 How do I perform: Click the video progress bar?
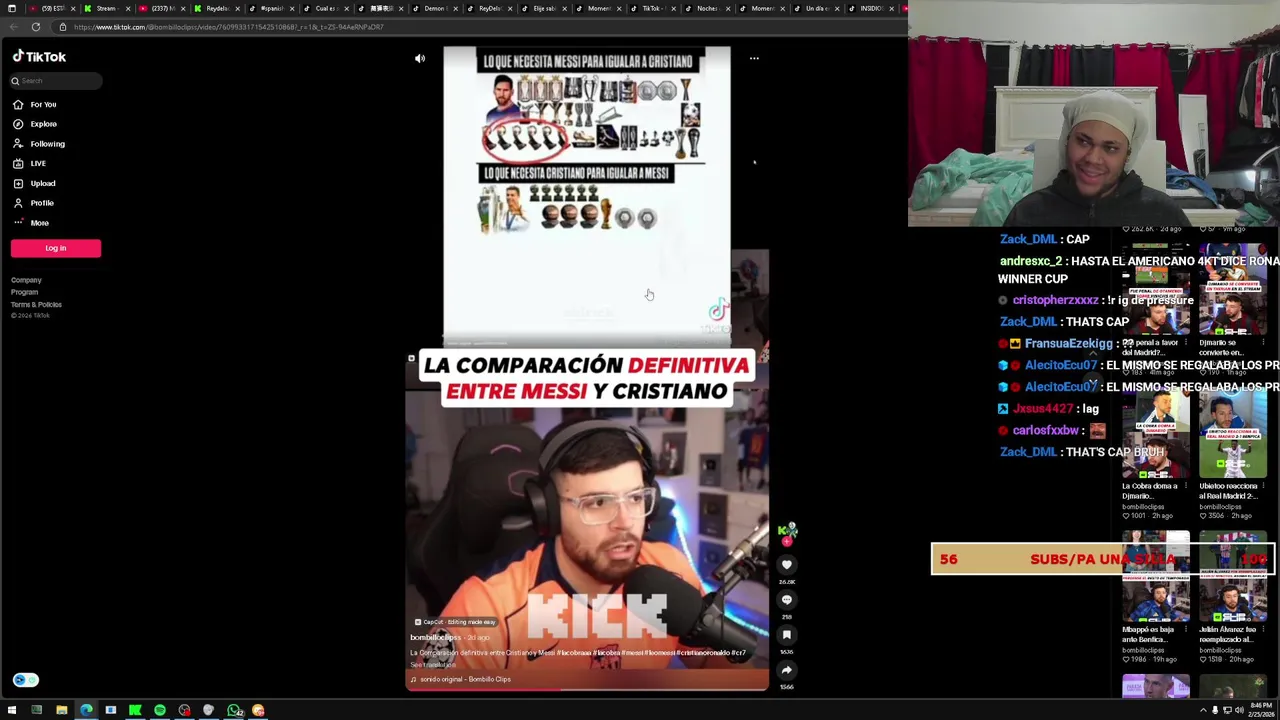coord(587,689)
